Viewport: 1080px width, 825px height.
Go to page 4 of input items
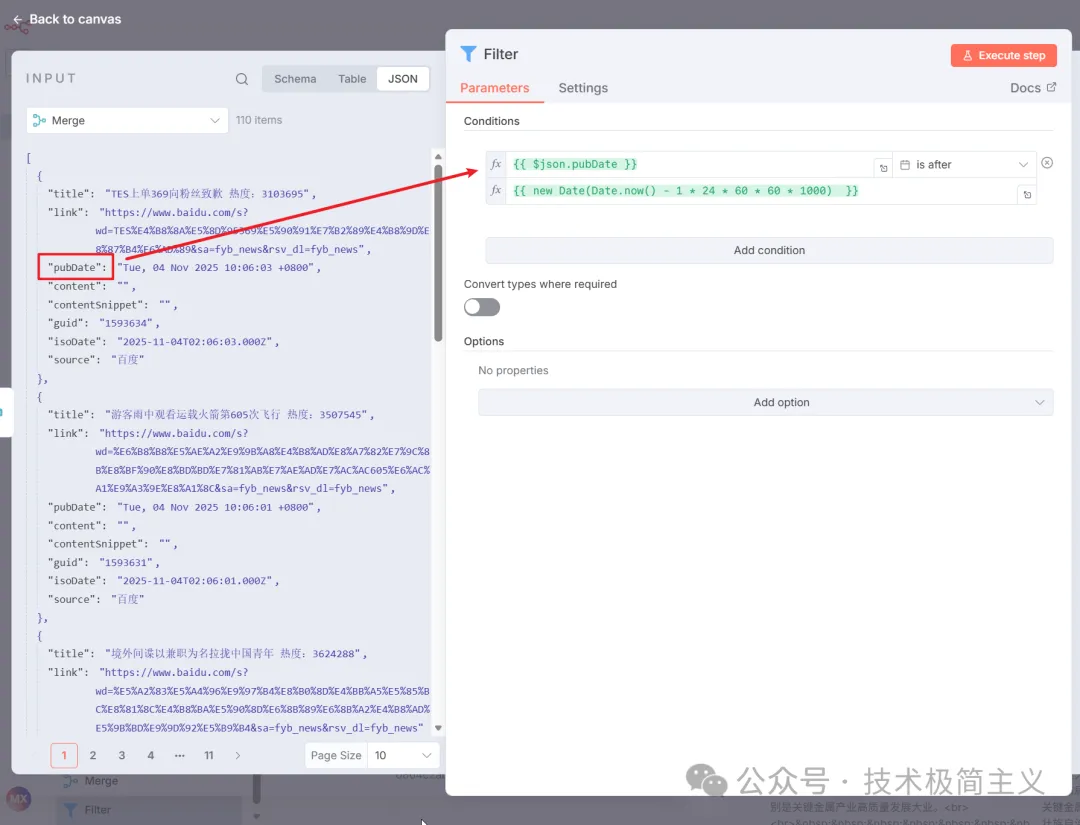point(151,755)
